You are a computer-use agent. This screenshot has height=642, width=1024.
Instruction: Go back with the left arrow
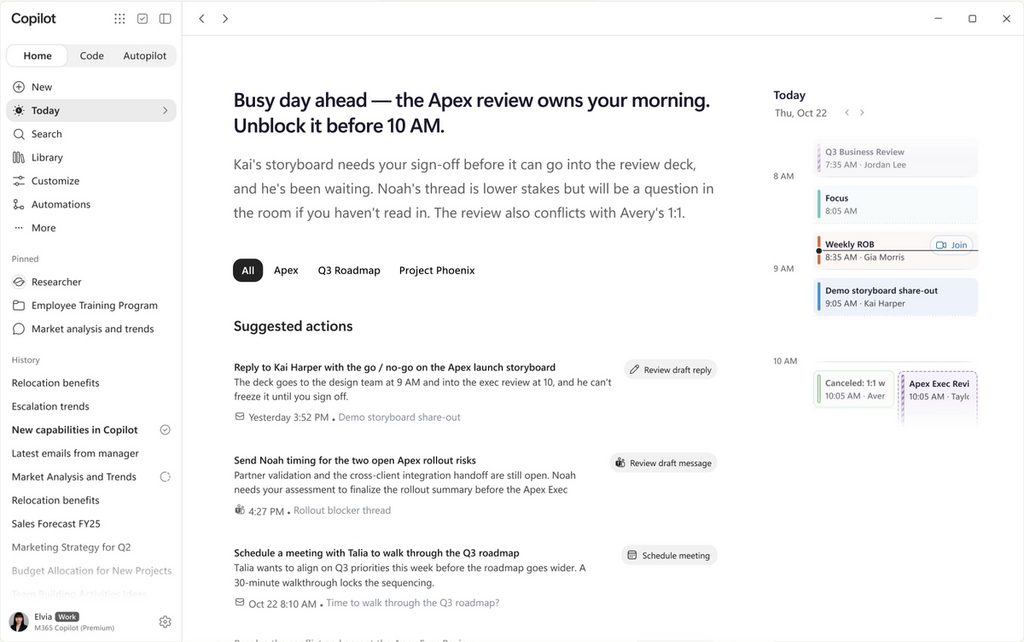click(202, 19)
